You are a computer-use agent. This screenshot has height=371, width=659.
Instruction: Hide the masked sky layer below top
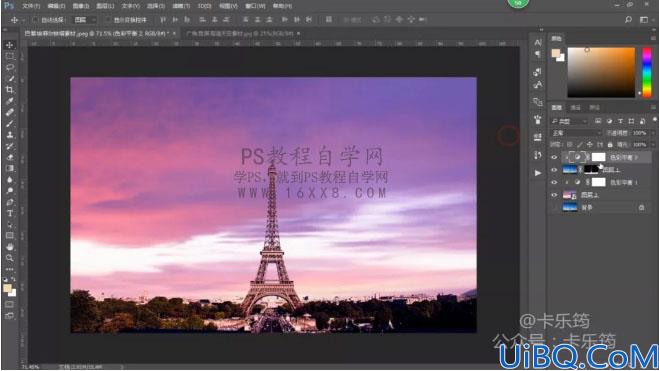click(554, 170)
